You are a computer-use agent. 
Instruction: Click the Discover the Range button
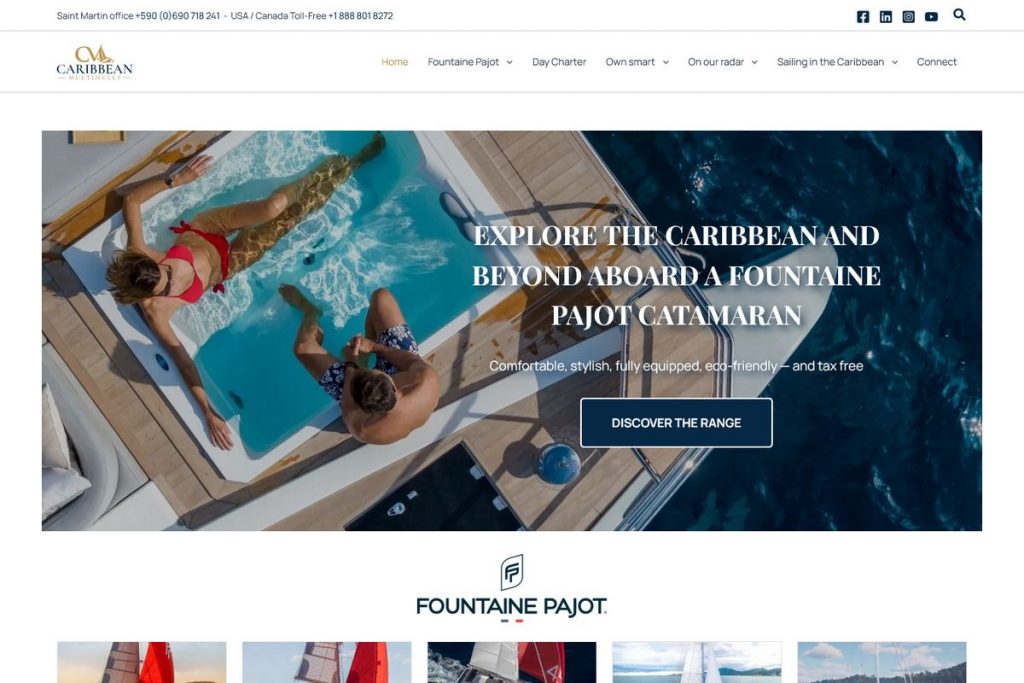[676, 422]
